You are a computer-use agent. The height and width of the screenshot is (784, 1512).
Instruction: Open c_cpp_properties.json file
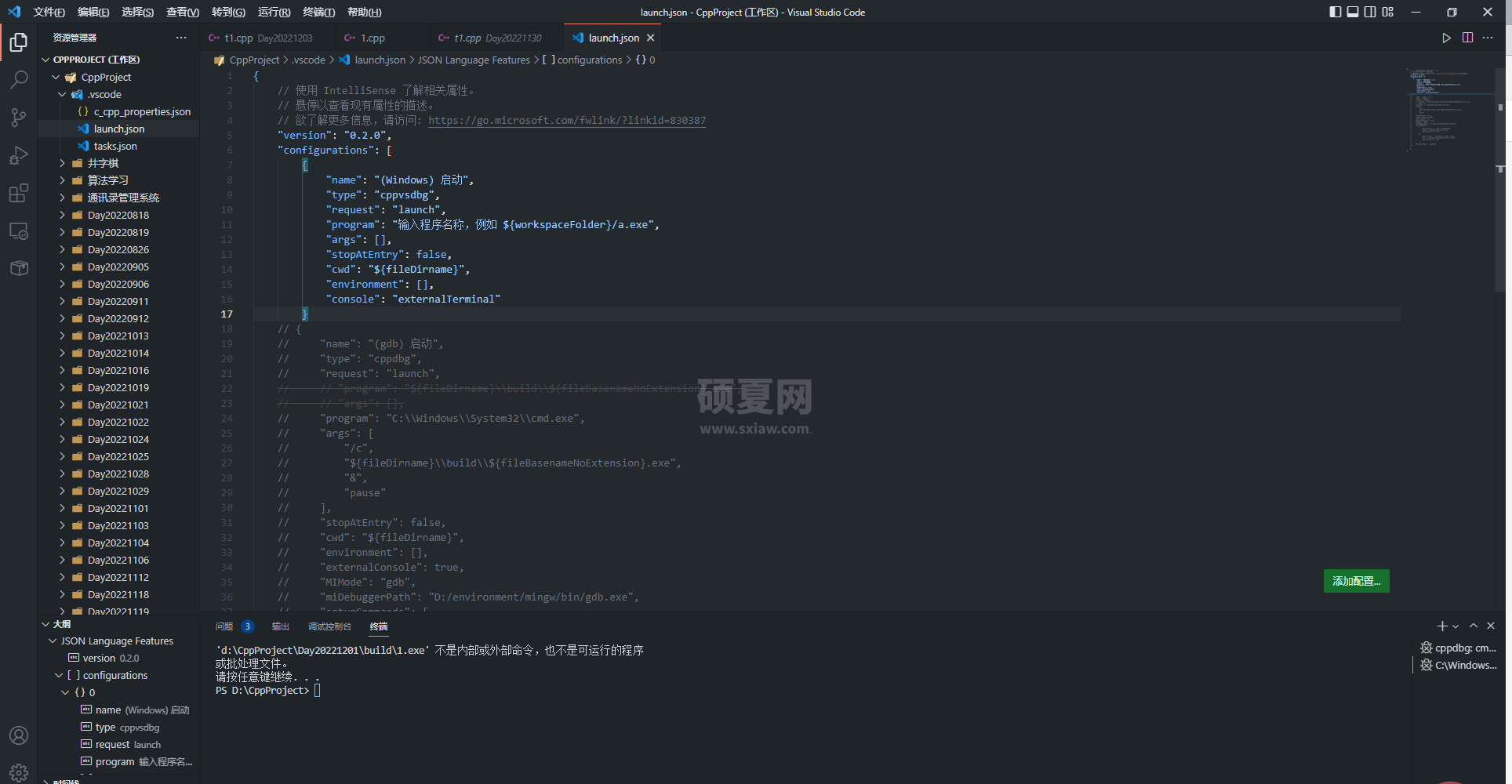point(142,111)
